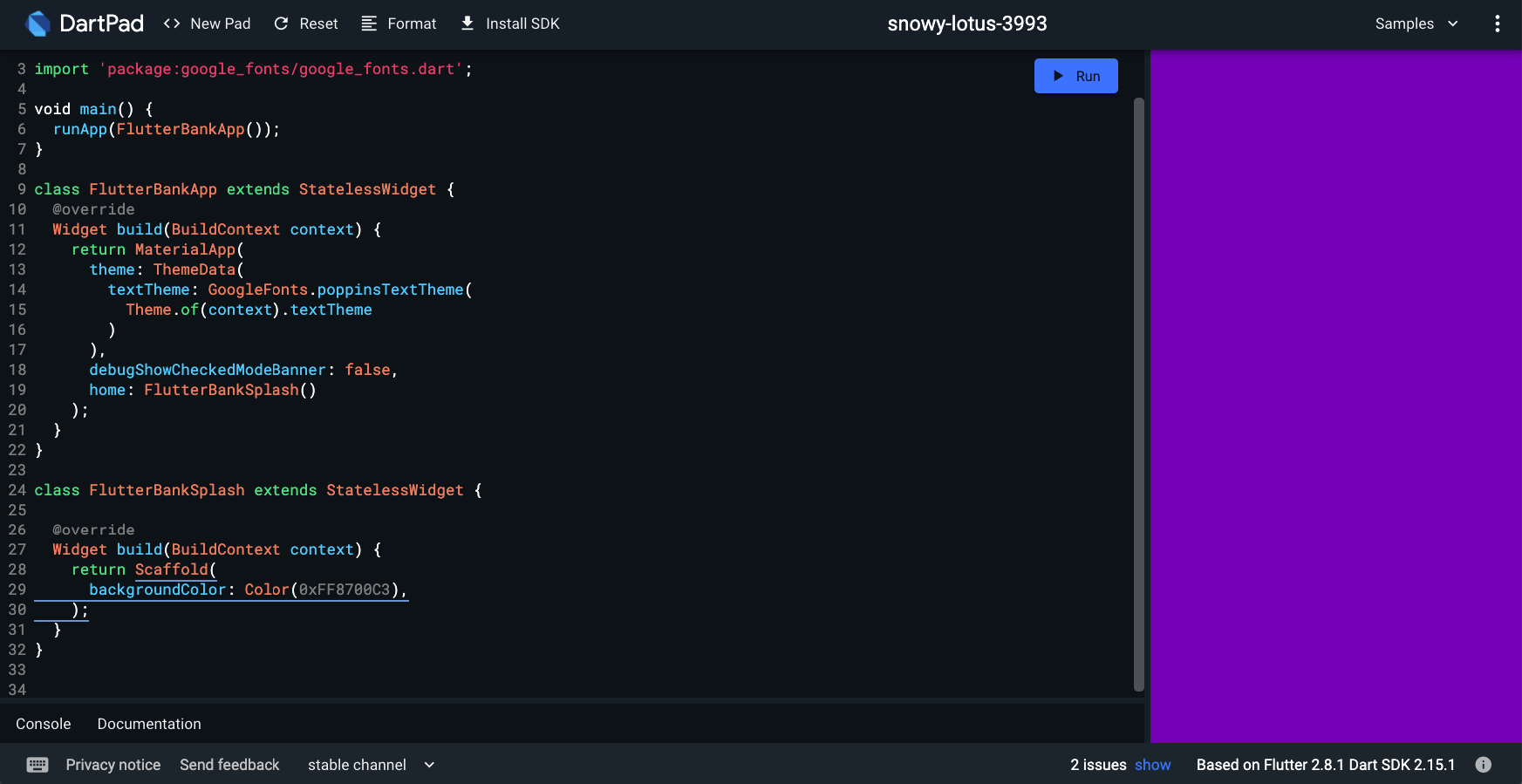
Task: Click the color value 0xFF8700C3
Action: click(345, 590)
